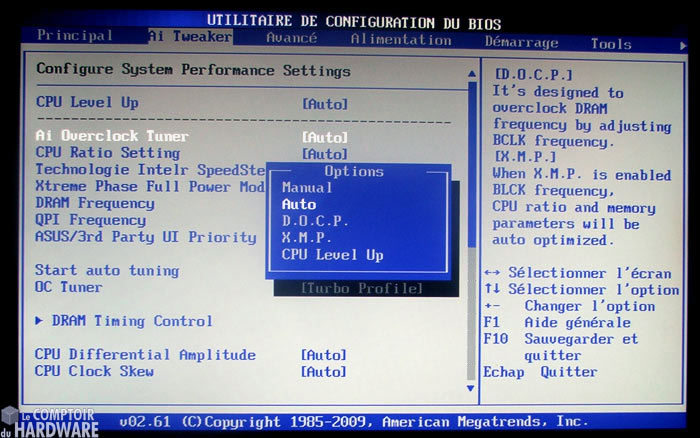Image resolution: width=700 pixels, height=438 pixels.
Task: Open the CPU Level Up [Auto] value
Action: 325,104
